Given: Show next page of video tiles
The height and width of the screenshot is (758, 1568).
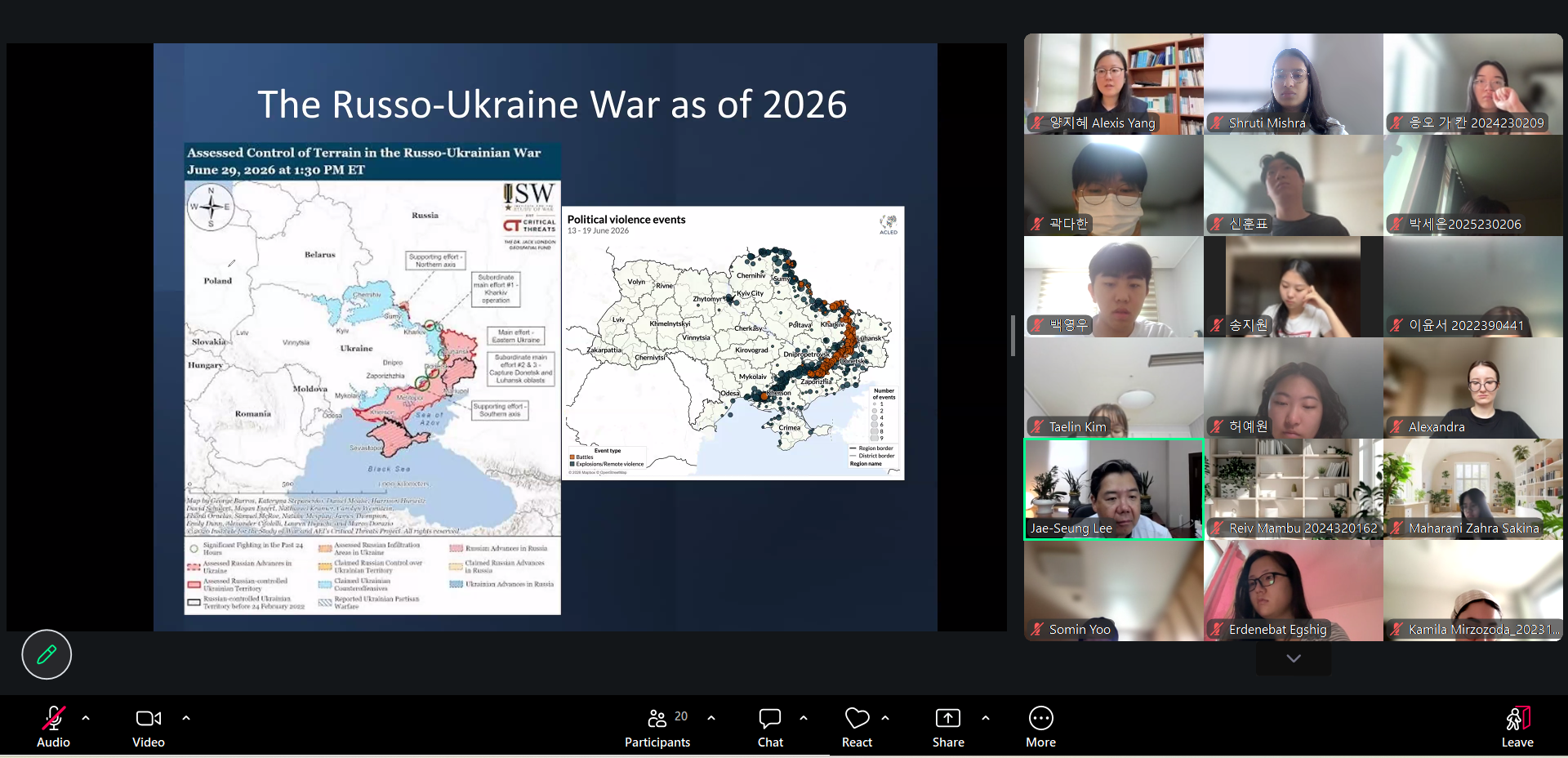Looking at the screenshot, I should (x=1294, y=658).
